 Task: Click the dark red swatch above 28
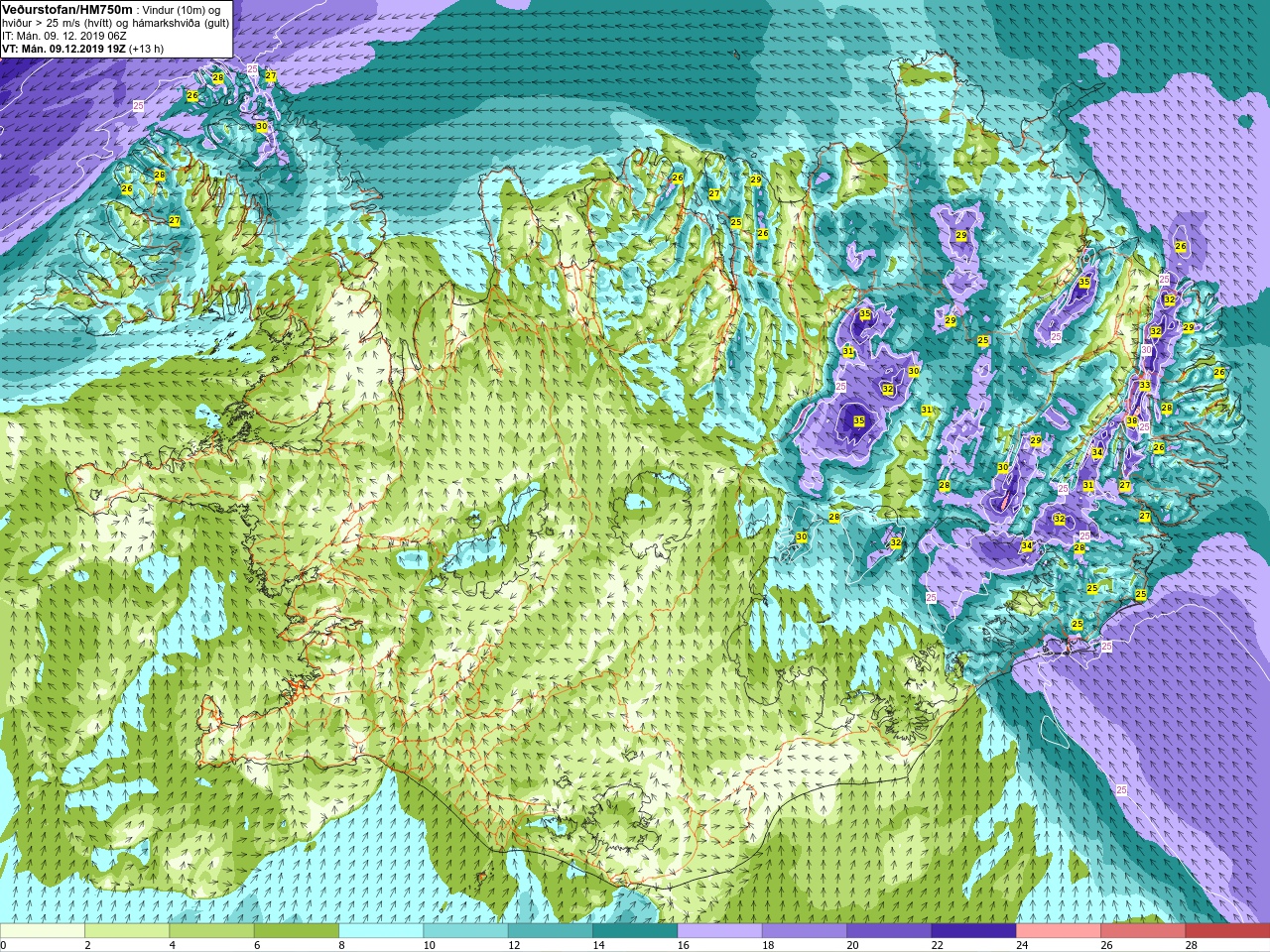1227,931
